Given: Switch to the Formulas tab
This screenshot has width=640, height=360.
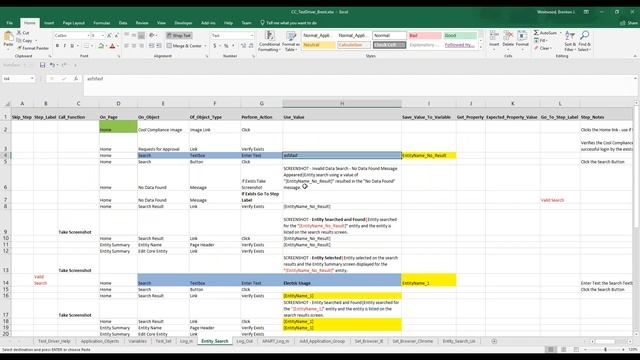Looking at the screenshot, I should [x=102, y=23].
